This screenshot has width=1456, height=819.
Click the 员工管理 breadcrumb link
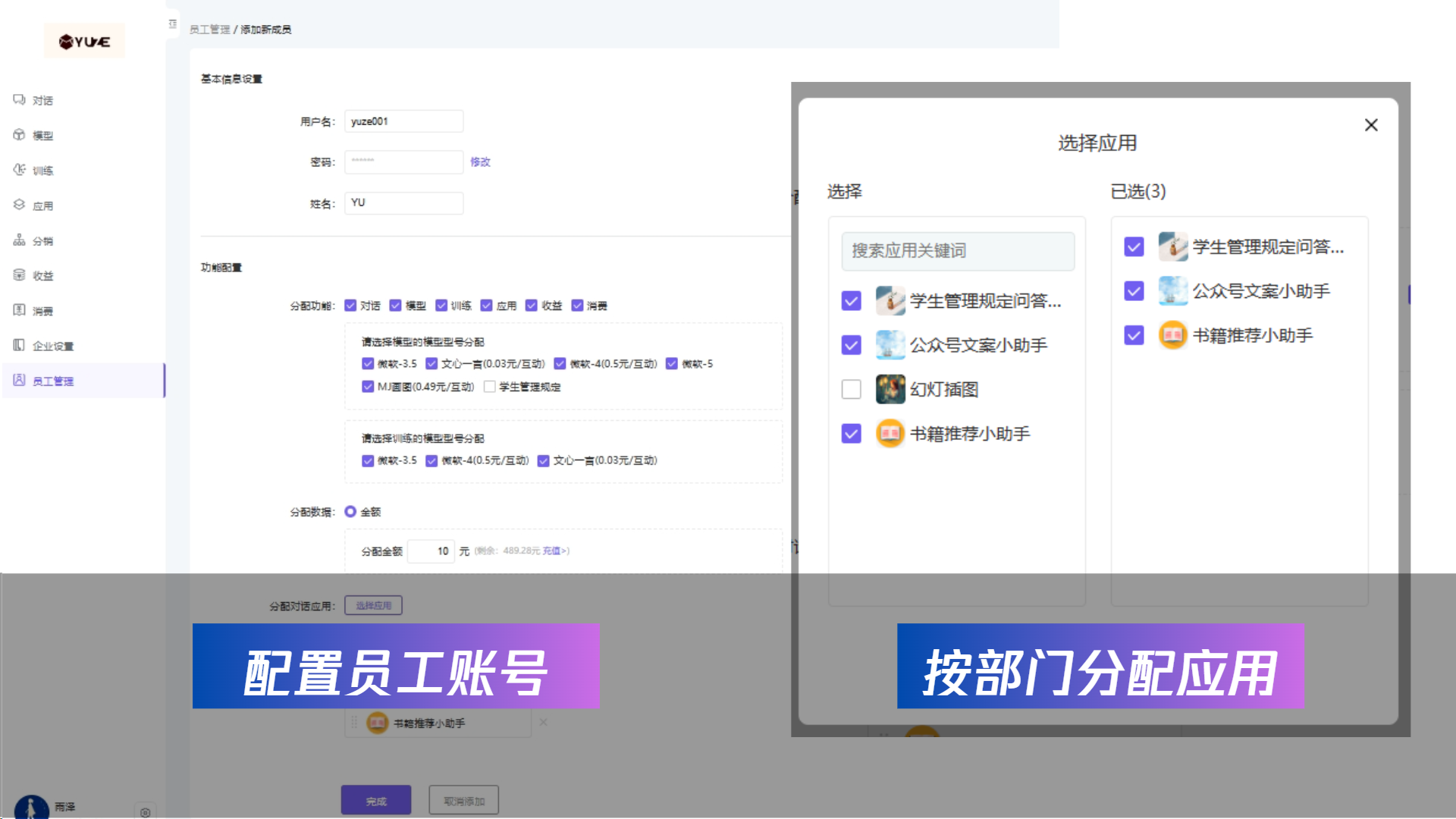[209, 30]
